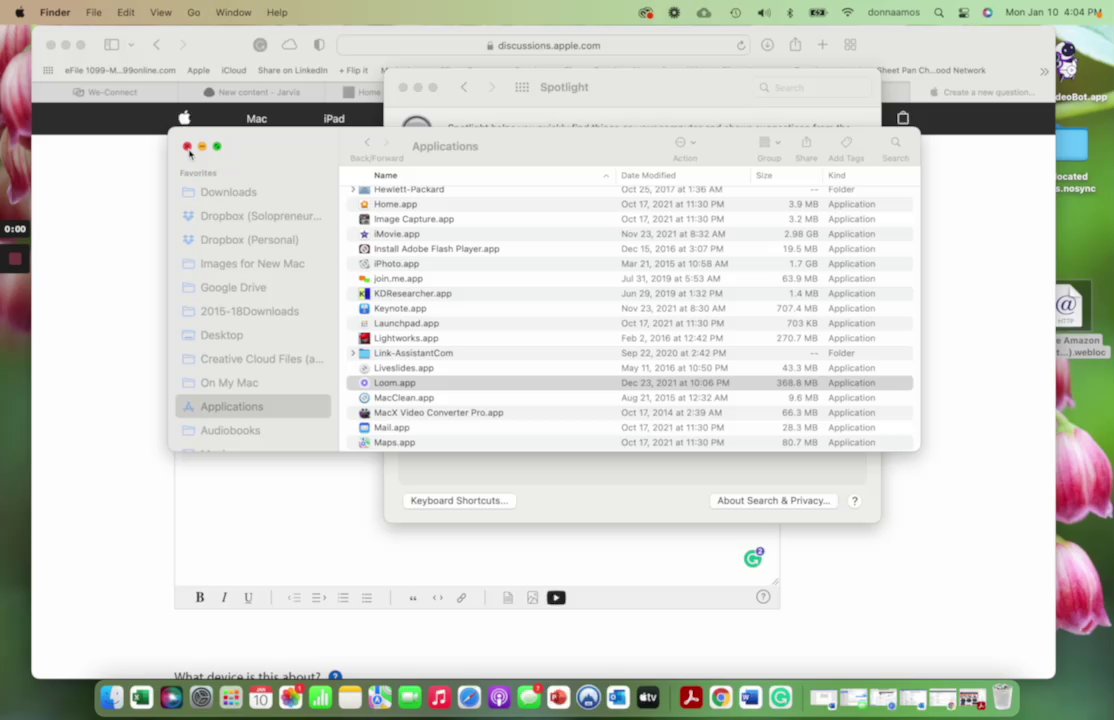
Task: Show all preferences grid in Spotlight window
Action: (521, 87)
